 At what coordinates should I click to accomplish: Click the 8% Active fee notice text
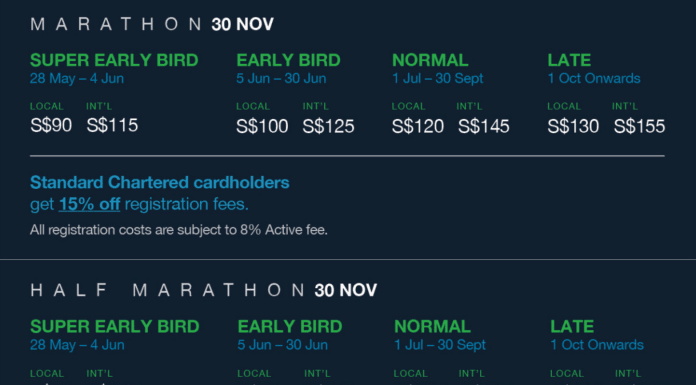[x=179, y=230]
